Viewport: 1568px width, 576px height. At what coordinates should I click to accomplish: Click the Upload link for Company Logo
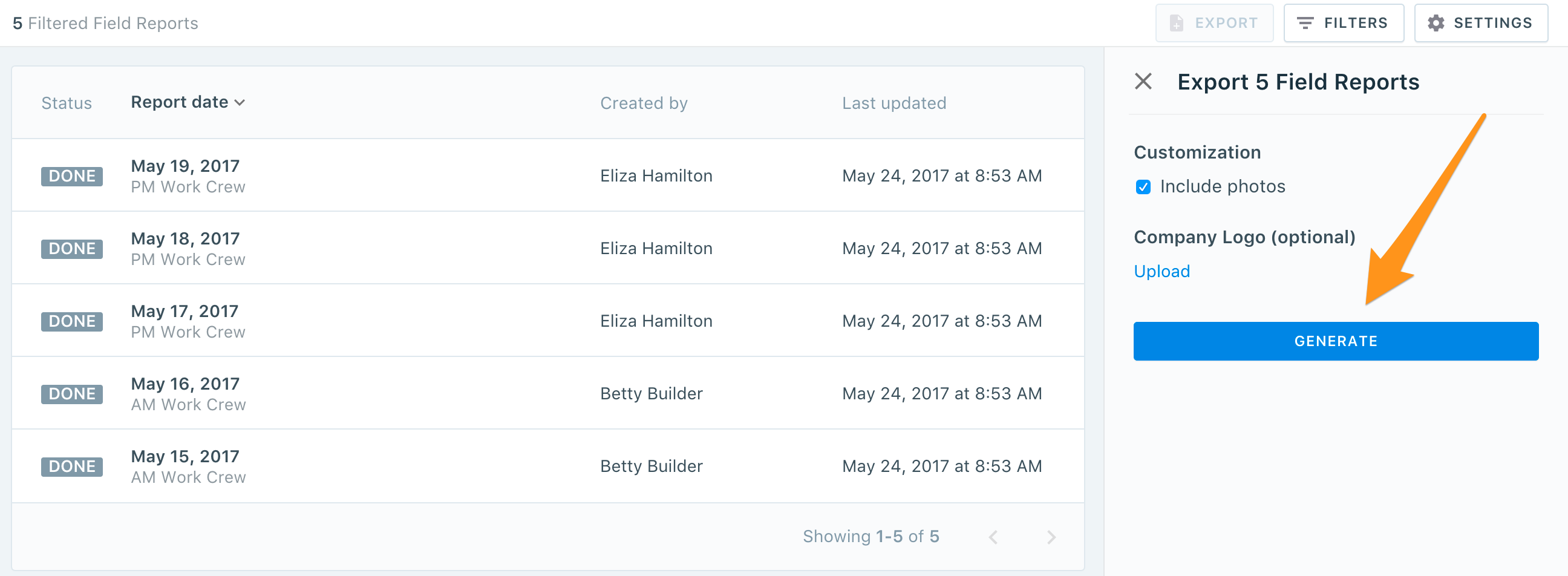tap(1161, 271)
